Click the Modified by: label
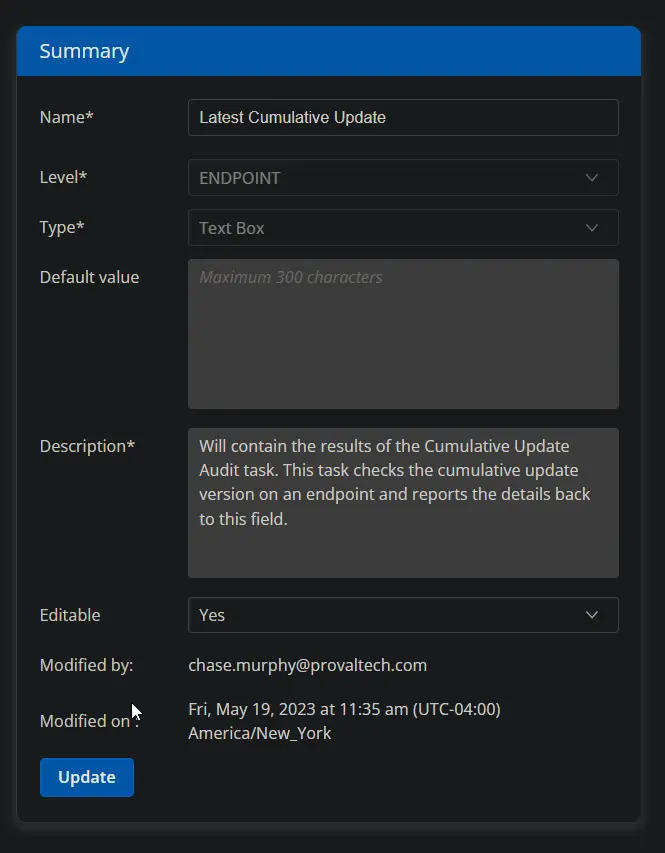 tap(87, 665)
